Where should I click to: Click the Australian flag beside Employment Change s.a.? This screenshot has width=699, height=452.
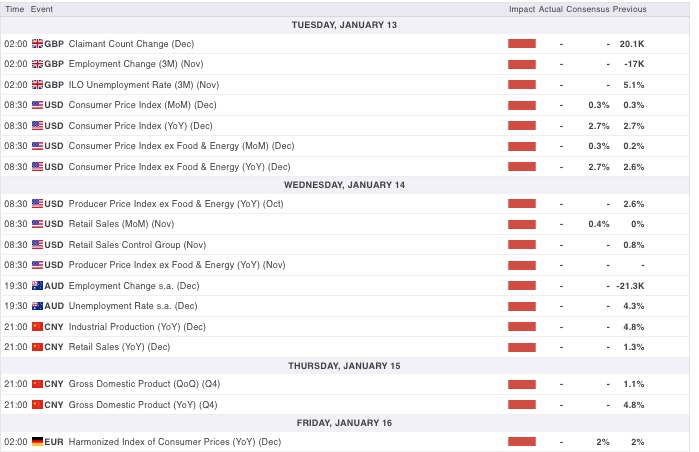(x=37, y=286)
